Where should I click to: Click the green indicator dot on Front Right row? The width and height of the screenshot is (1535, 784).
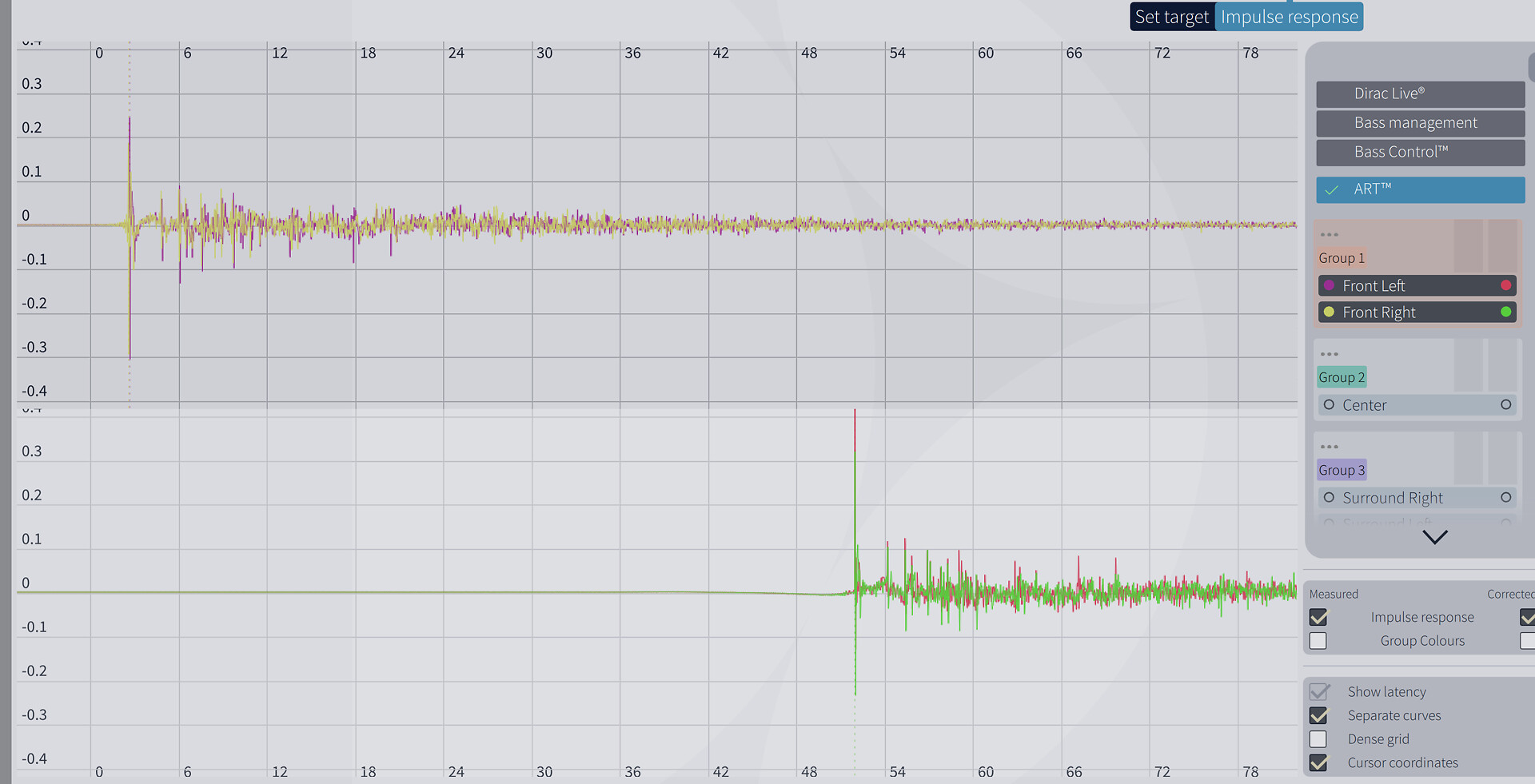pos(1506,312)
